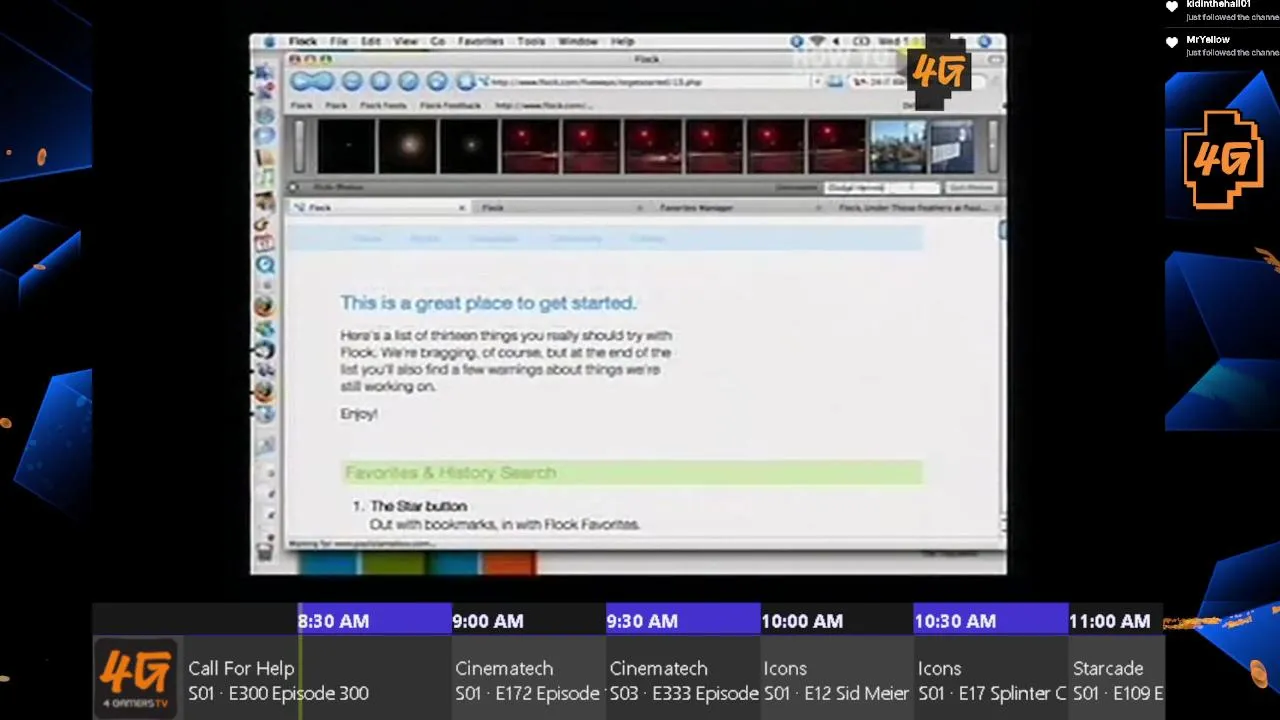Click the magnifying glass icon in the Dock
This screenshot has height=720, width=1280.
[265, 264]
